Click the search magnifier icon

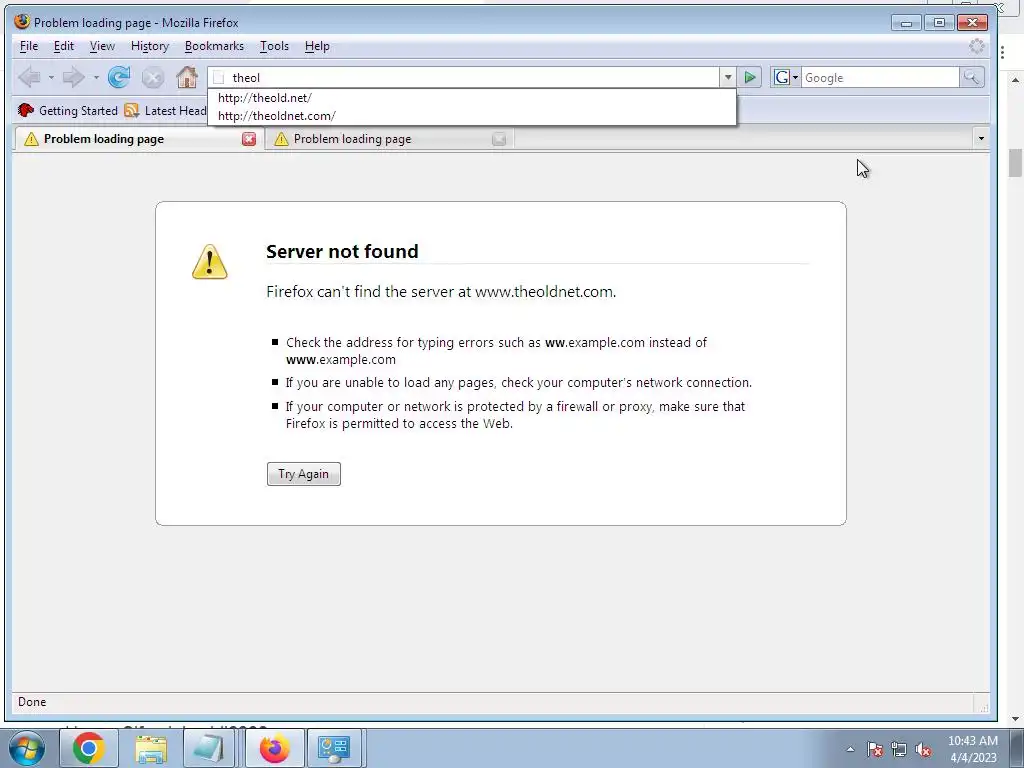tap(972, 78)
